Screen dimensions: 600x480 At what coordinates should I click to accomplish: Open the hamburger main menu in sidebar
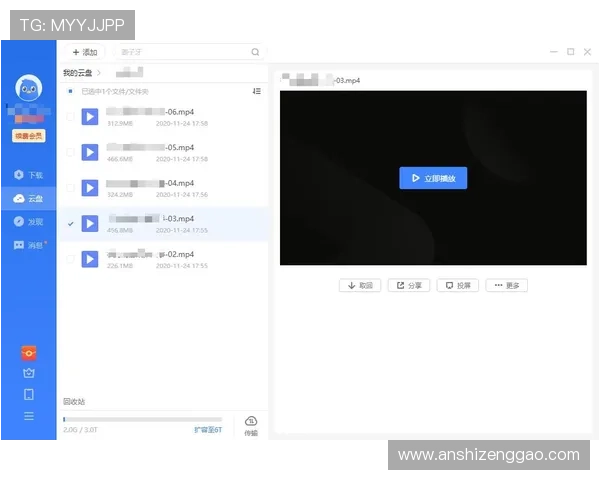(28, 415)
